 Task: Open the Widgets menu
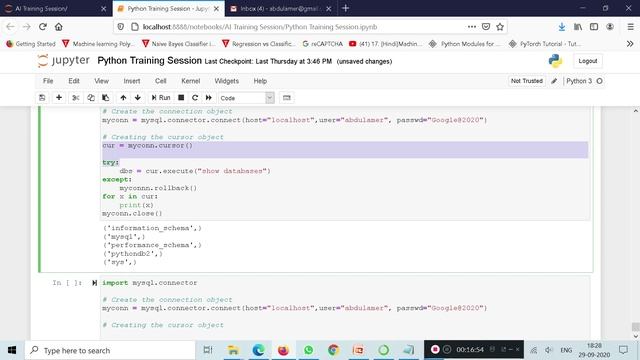click(x=227, y=81)
